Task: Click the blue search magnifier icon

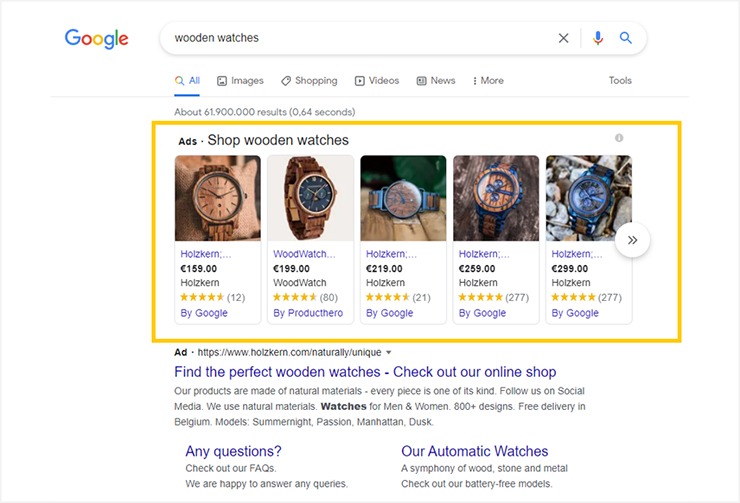Action: [x=626, y=38]
